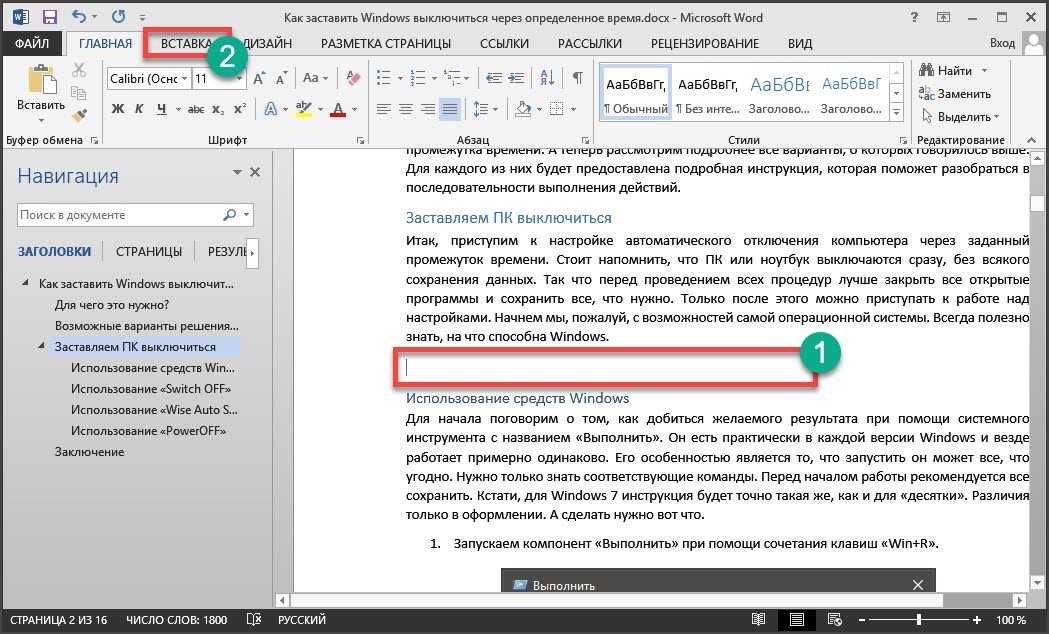Open Read Mode view in status bar

tap(759, 620)
